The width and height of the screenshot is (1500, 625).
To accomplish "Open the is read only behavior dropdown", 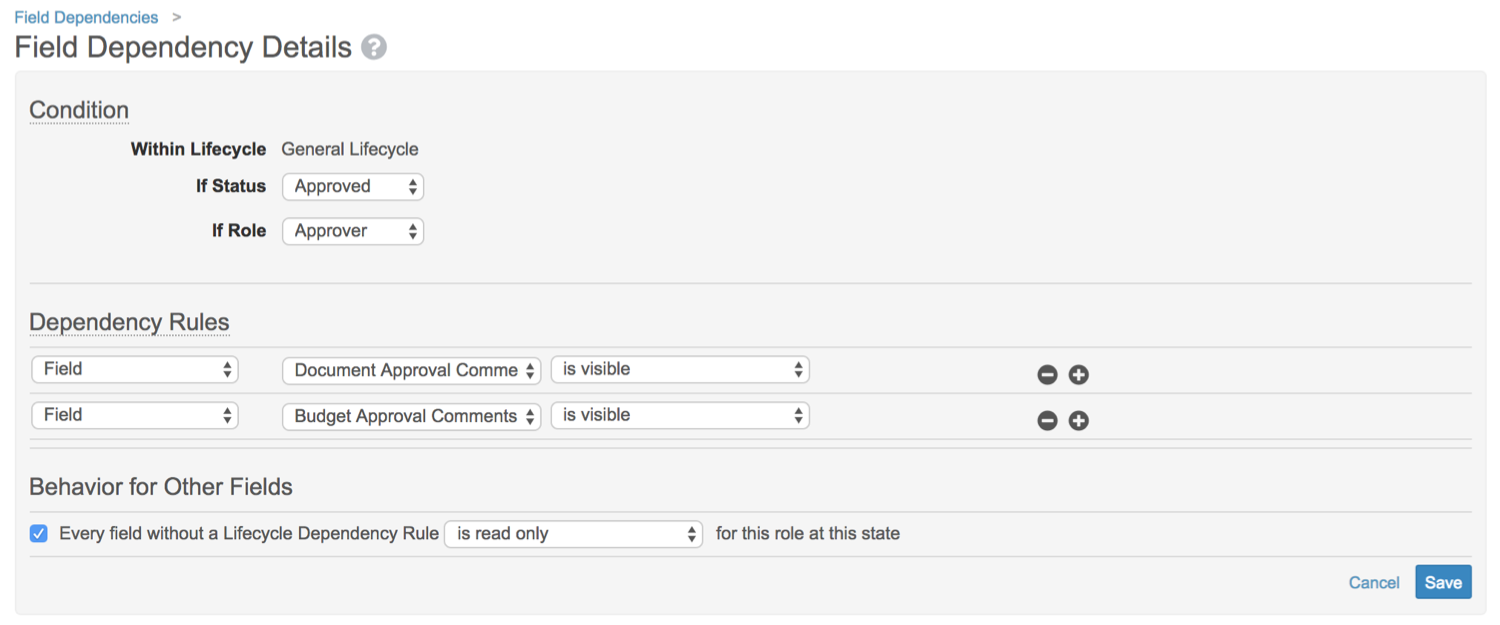I will (x=574, y=534).
